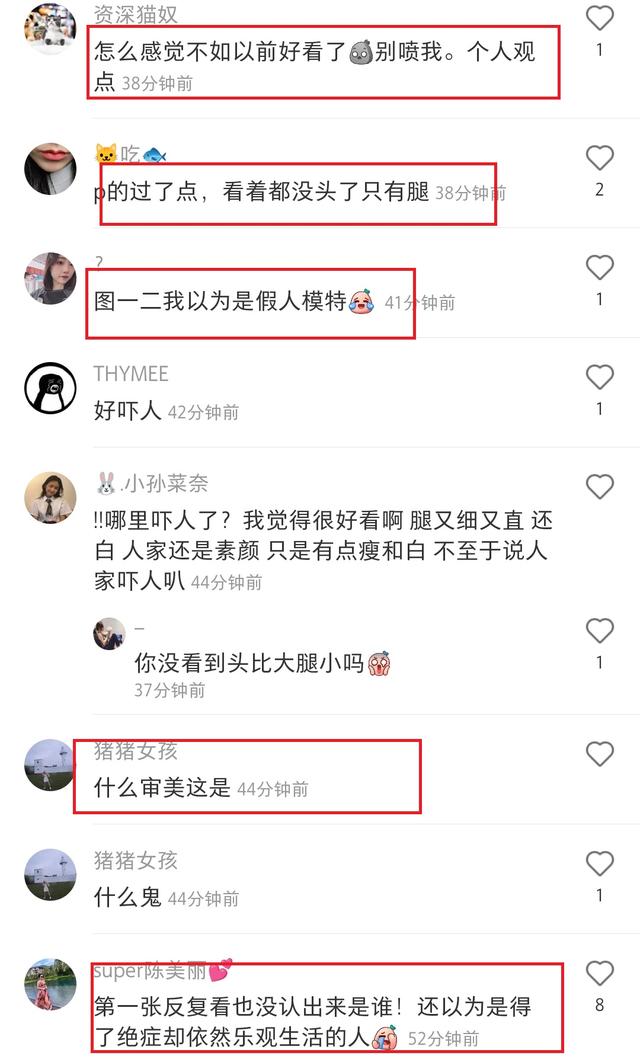Like the '什么审美这是' comment
The image size is (640, 1059).
(599, 754)
